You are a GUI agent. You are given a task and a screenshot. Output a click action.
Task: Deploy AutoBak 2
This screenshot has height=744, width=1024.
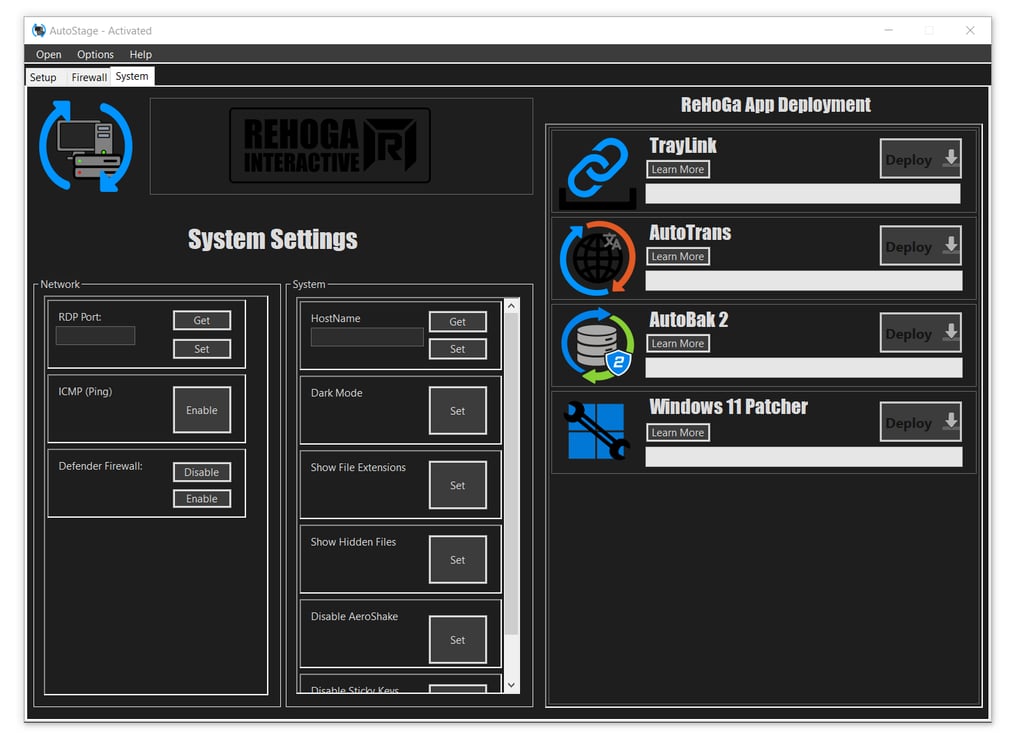point(920,333)
